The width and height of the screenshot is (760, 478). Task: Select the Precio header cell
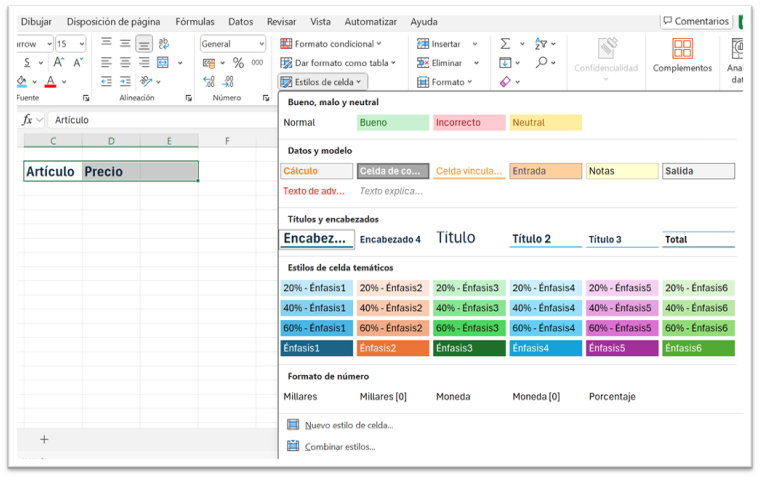pos(111,172)
